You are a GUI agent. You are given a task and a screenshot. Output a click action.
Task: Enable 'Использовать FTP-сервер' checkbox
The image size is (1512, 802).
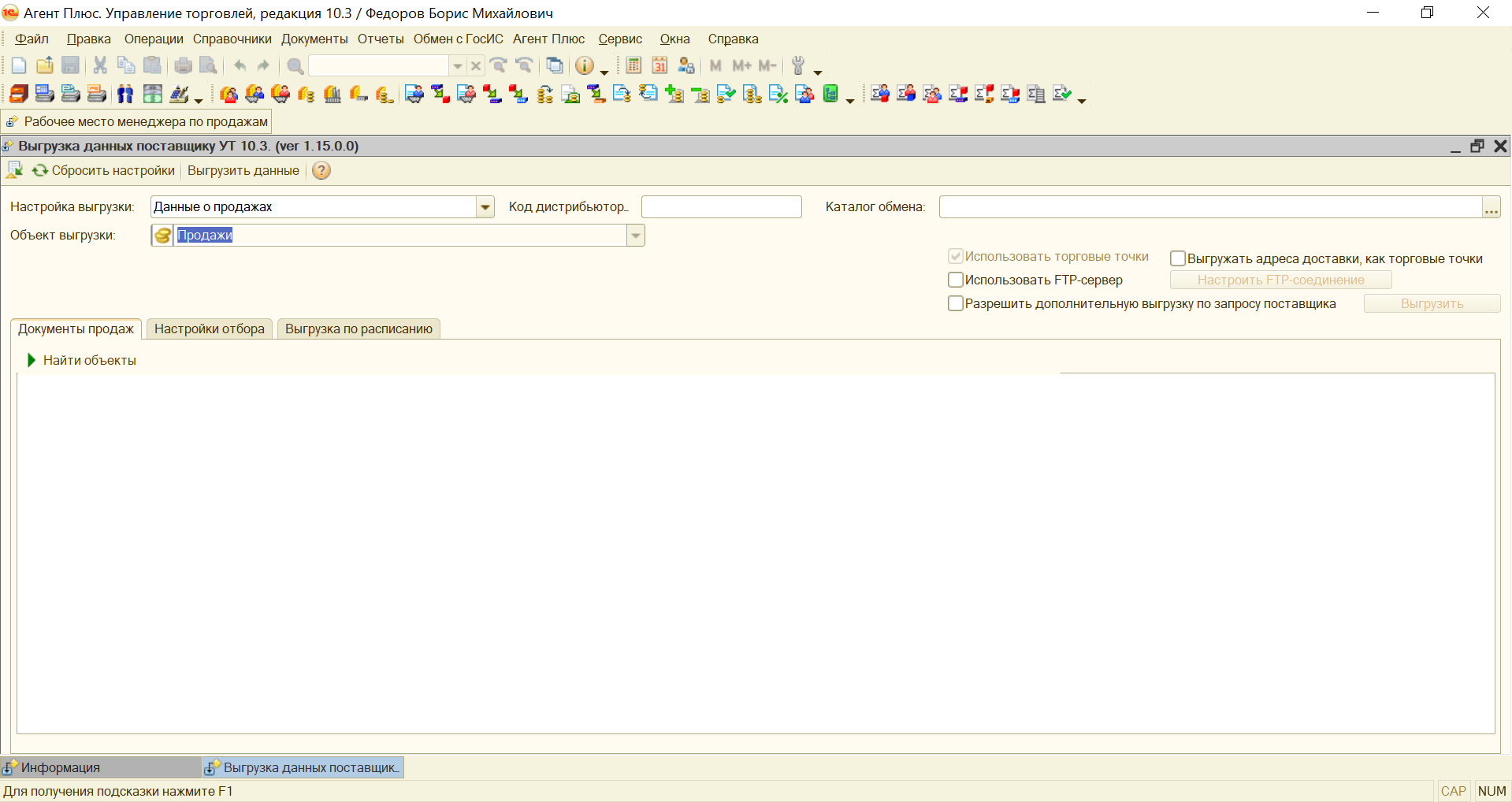(956, 280)
